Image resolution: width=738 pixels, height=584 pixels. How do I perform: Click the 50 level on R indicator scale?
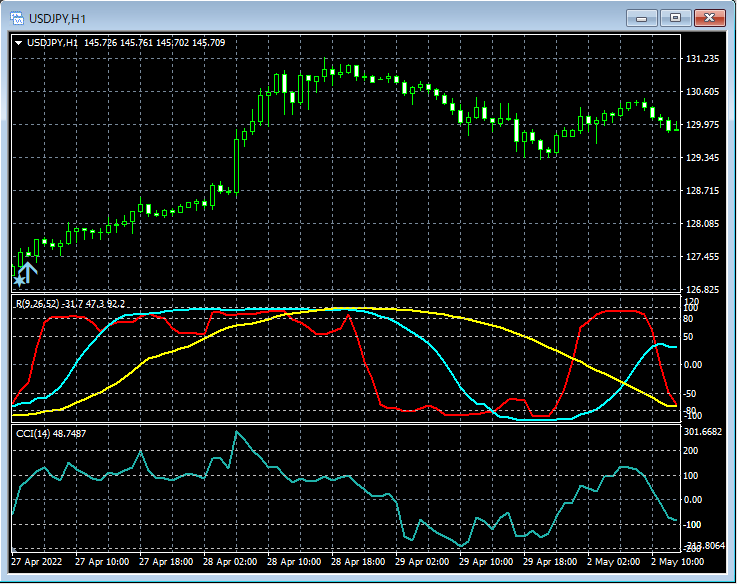point(688,336)
